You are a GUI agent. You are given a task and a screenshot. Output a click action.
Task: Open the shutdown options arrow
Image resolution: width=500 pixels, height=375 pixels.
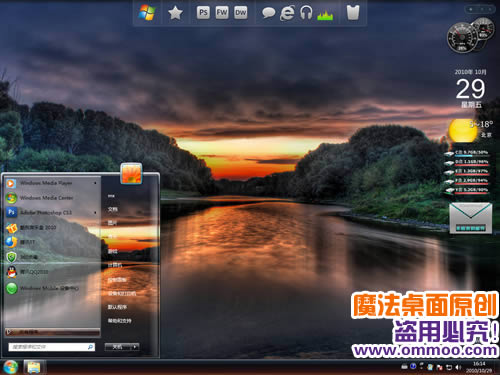tap(135, 347)
